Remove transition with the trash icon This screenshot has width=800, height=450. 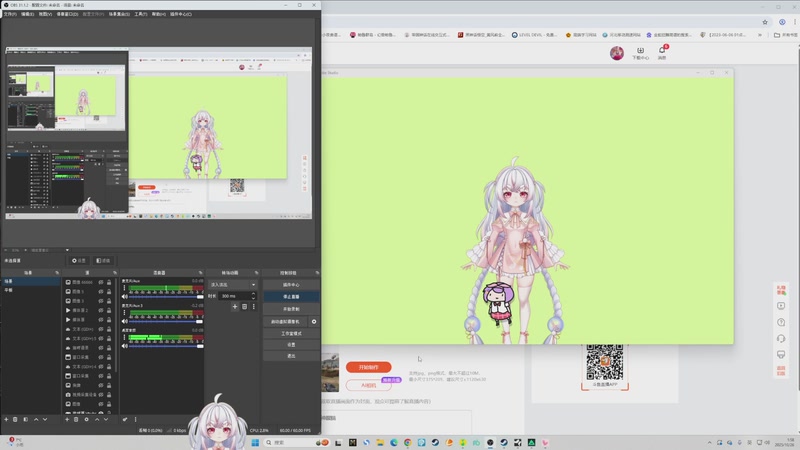click(244, 307)
